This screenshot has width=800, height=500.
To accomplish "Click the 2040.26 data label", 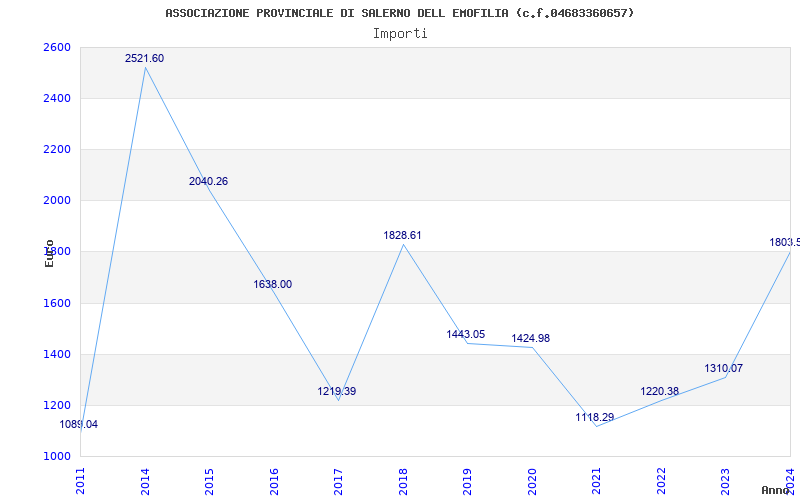I will [208, 182].
